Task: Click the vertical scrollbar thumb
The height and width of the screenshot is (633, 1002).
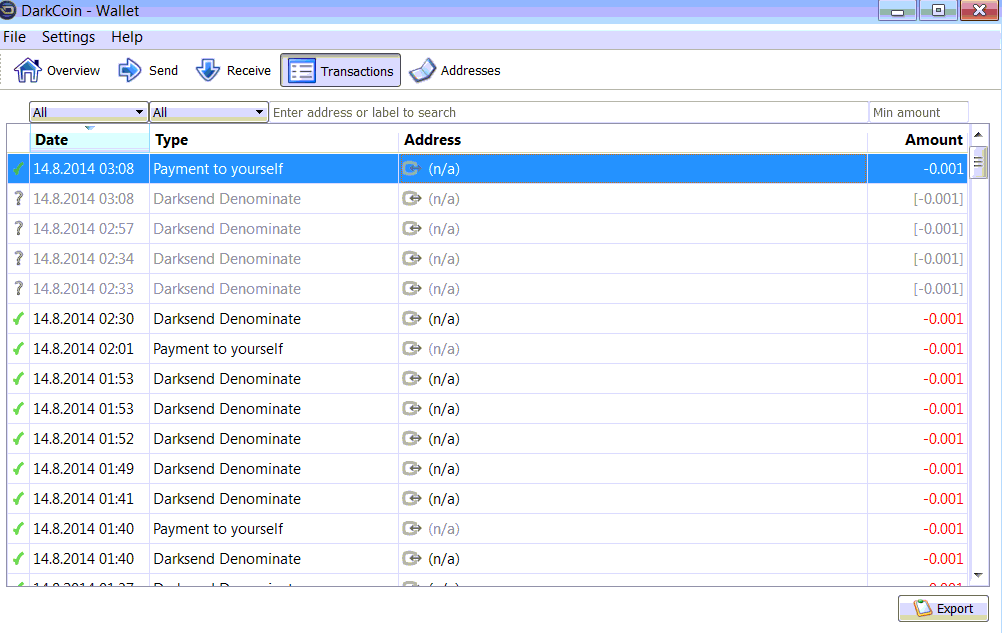Action: (x=978, y=163)
